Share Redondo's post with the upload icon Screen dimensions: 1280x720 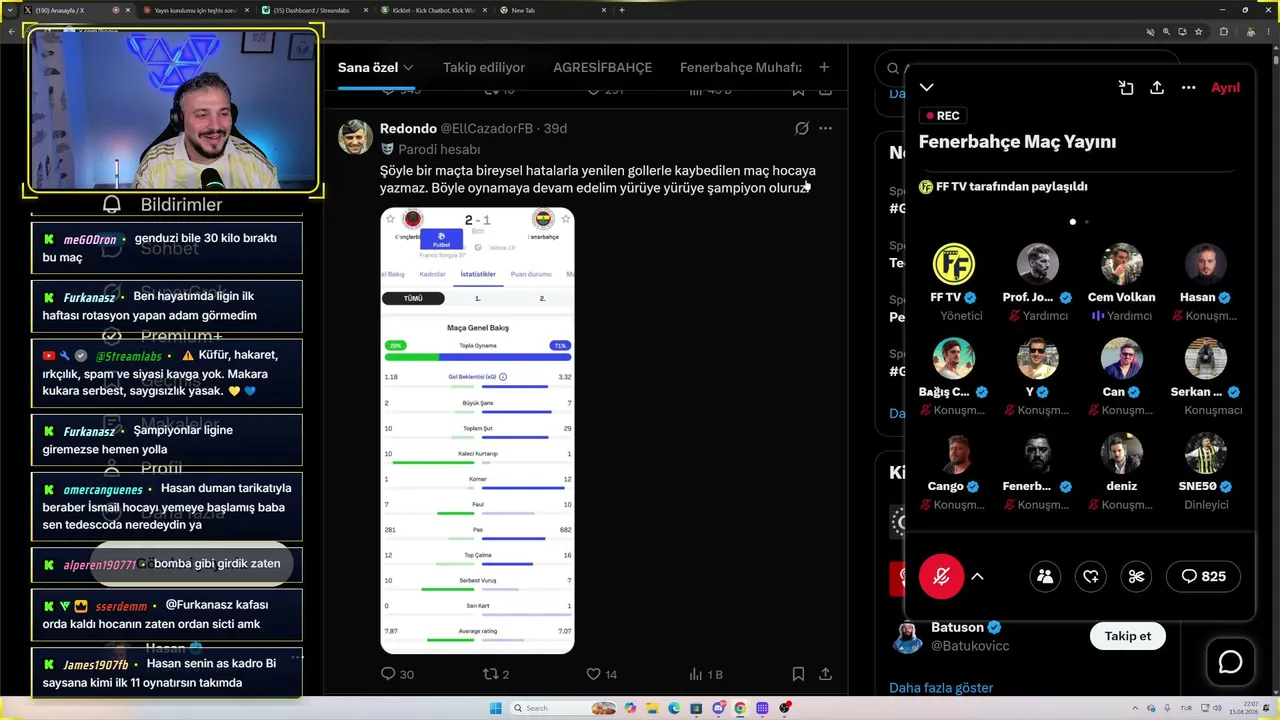click(826, 674)
